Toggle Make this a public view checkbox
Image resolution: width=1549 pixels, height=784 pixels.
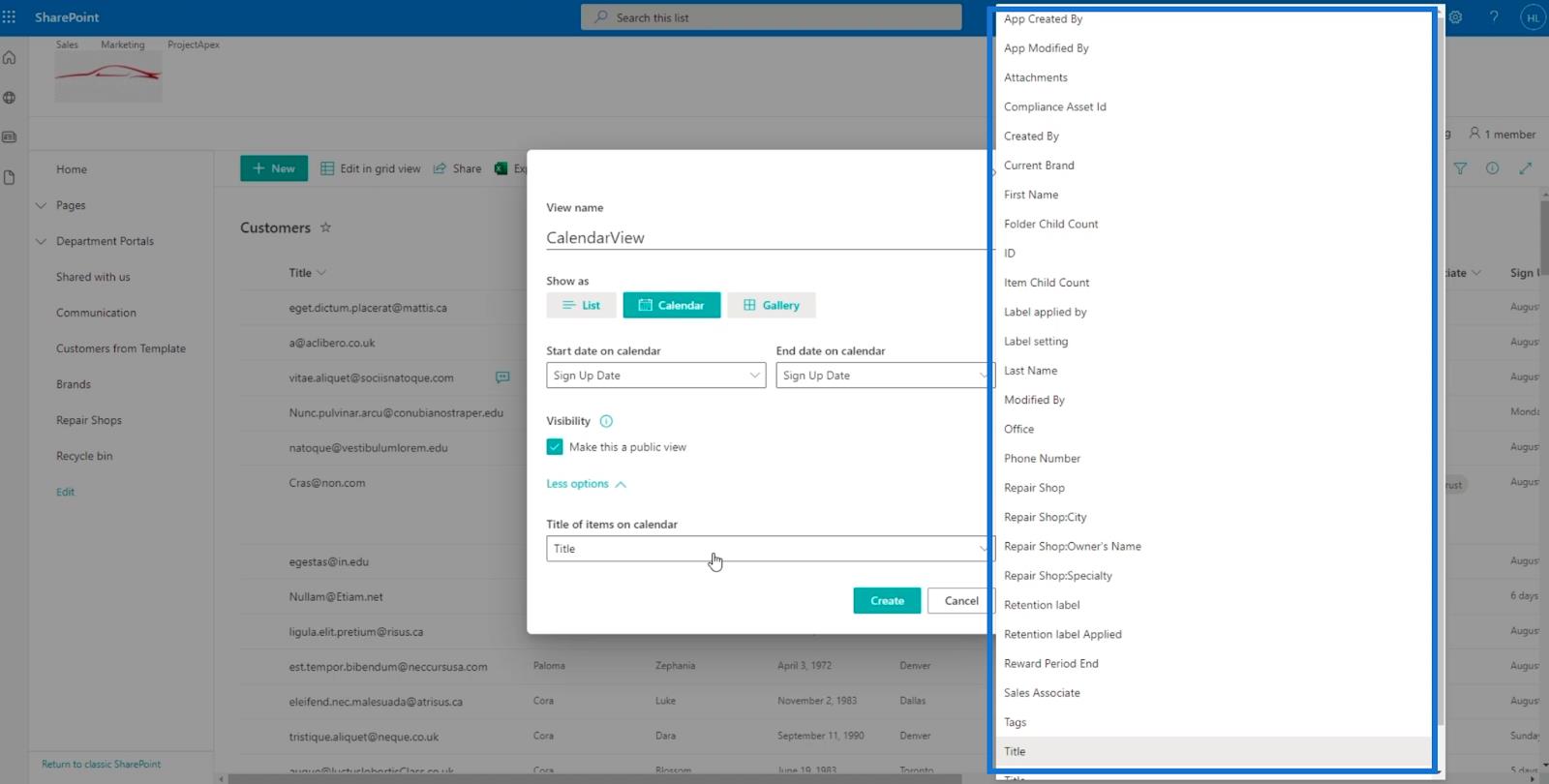555,446
